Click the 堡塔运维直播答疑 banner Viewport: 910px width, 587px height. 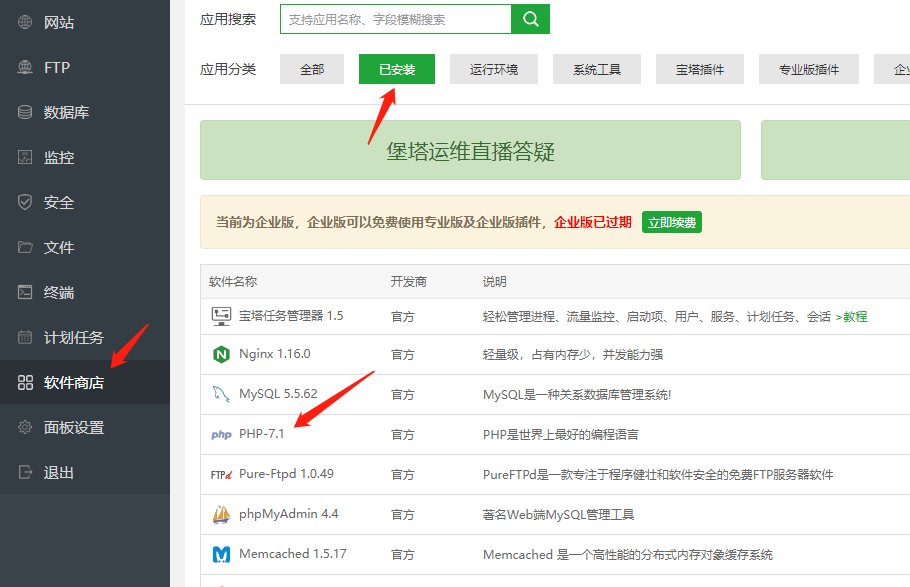click(470, 150)
